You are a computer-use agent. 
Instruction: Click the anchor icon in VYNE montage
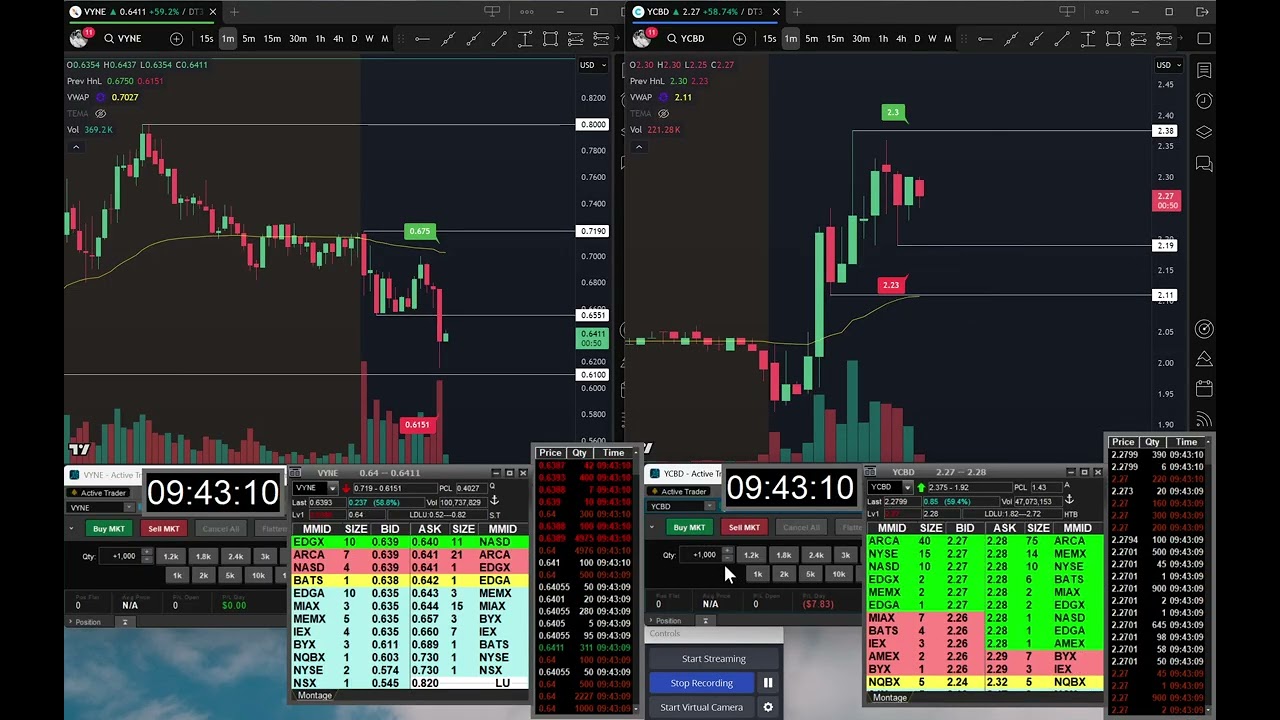(x=494, y=499)
